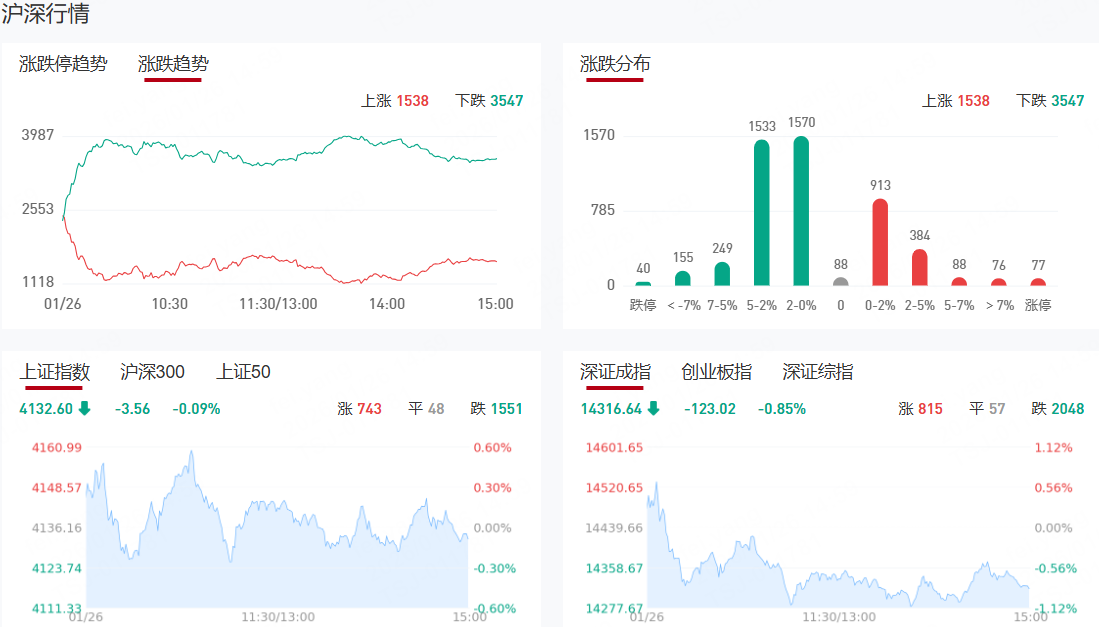The width and height of the screenshot is (1099, 627).
Task: Click 涨 743 in Shanghai index panel
Action: click(360, 408)
